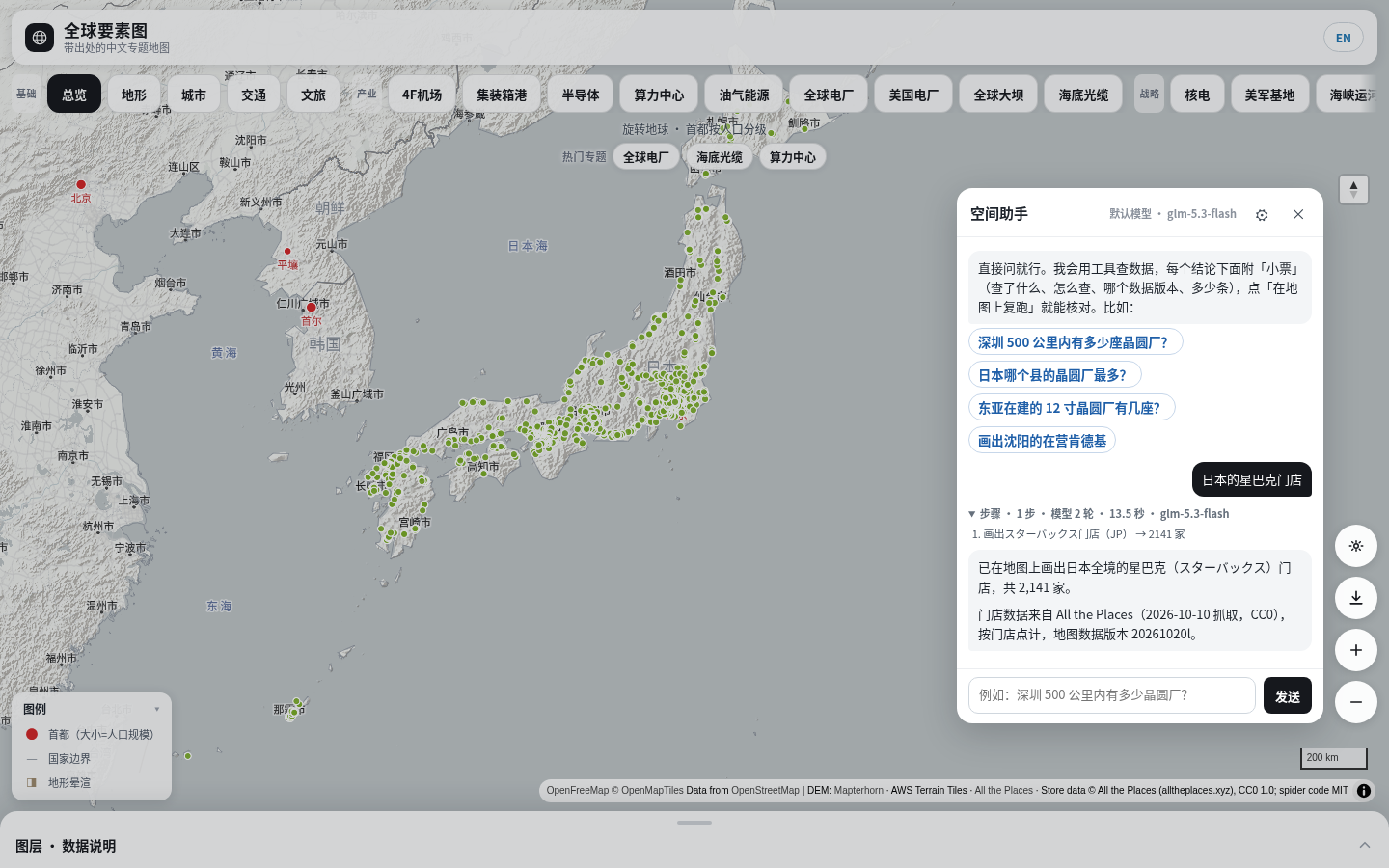The image size is (1389, 868).
Task: Open the OpenFreeMap attribution link
Action: pos(578,791)
